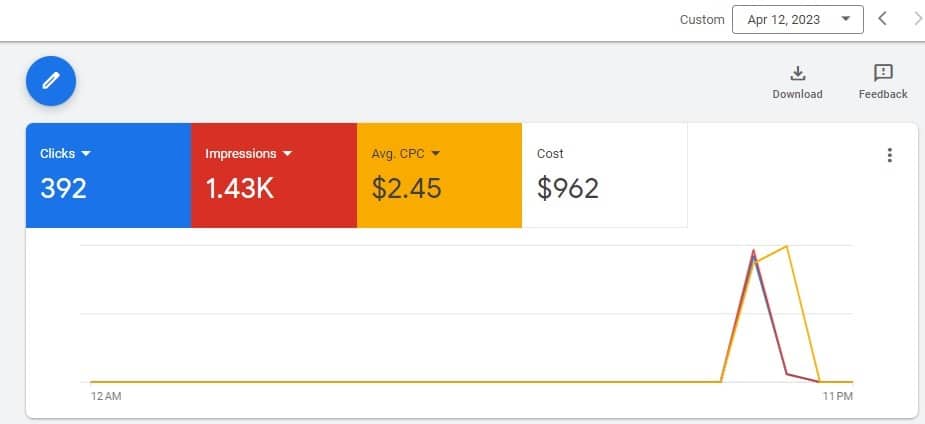Open the Feedback speech bubble icon
The height and width of the screenshot is (424, 925).
click(883, 73)
